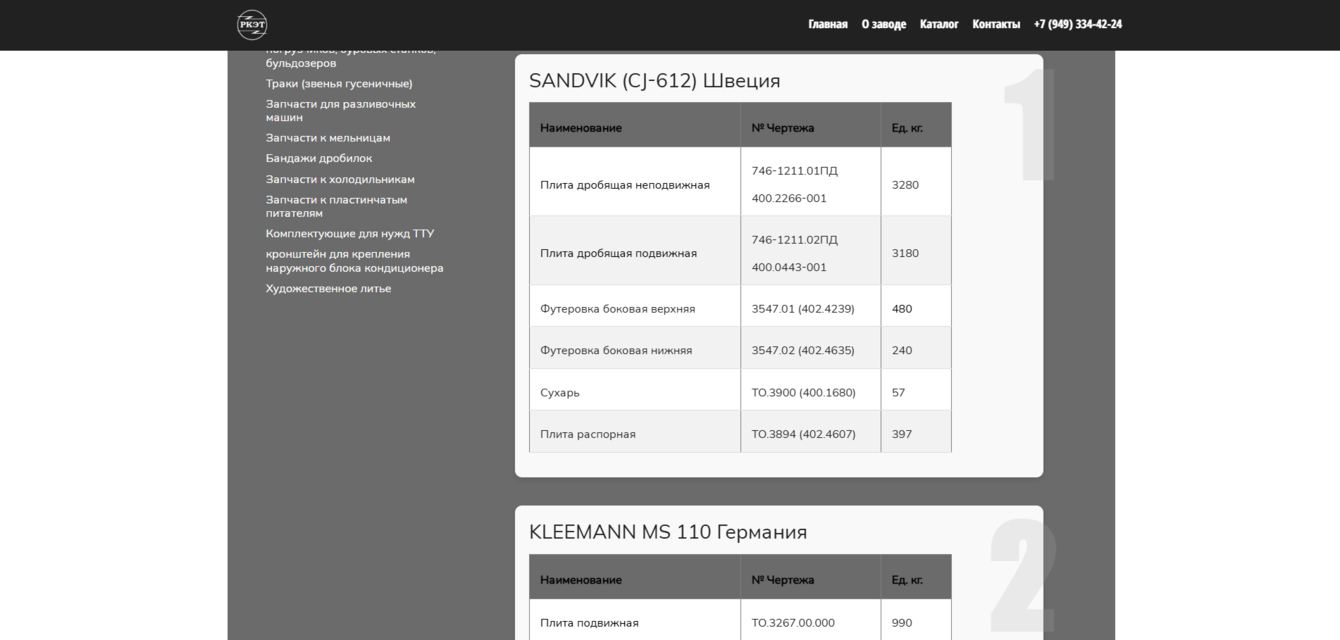Select Художественное литье sidebar link
The height and width of the screenshot is (640, 1340).
[x=328, y=289]
